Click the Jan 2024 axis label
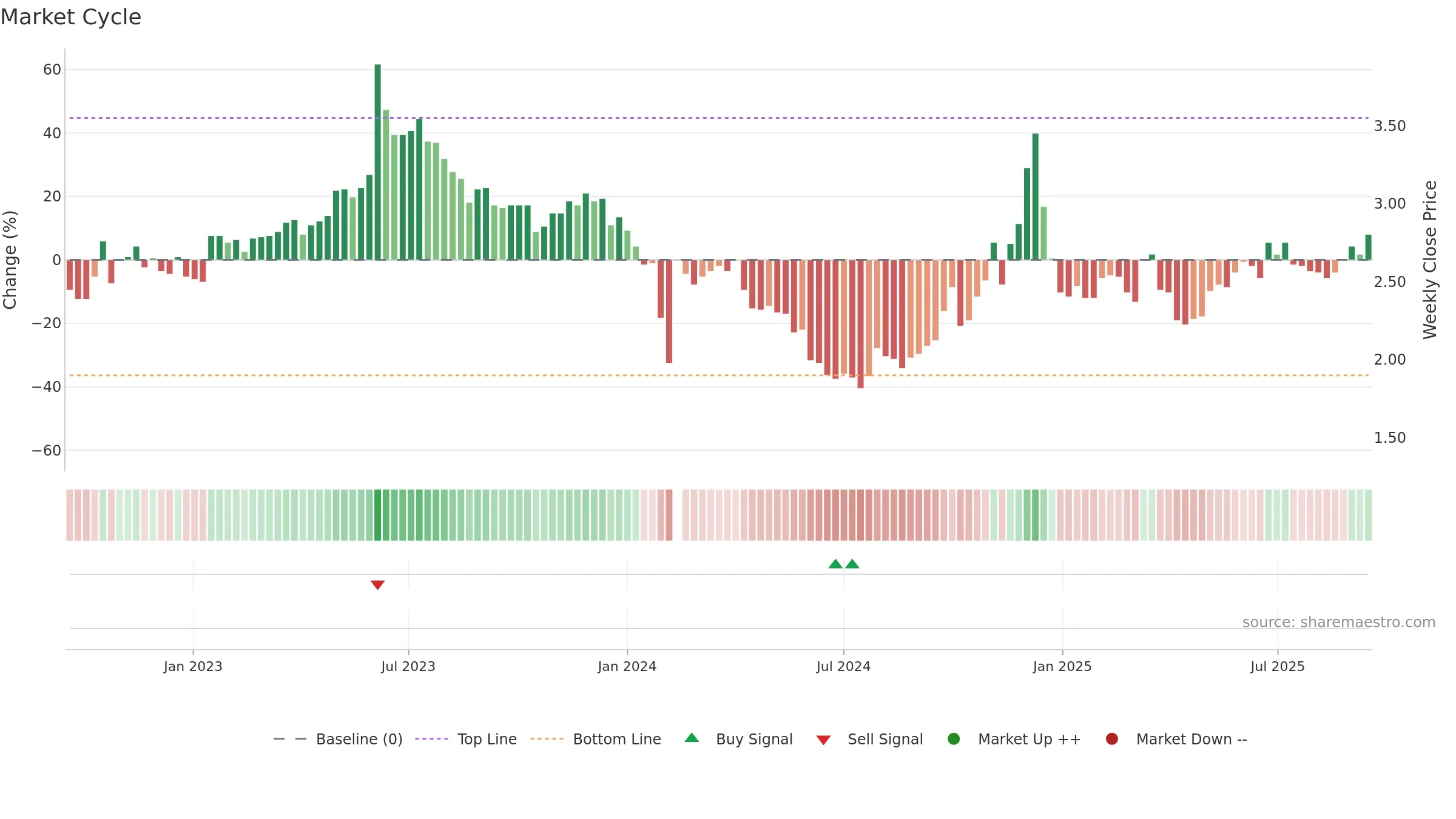Screen dimensions: 1456x819 click(x=627, y=667)
